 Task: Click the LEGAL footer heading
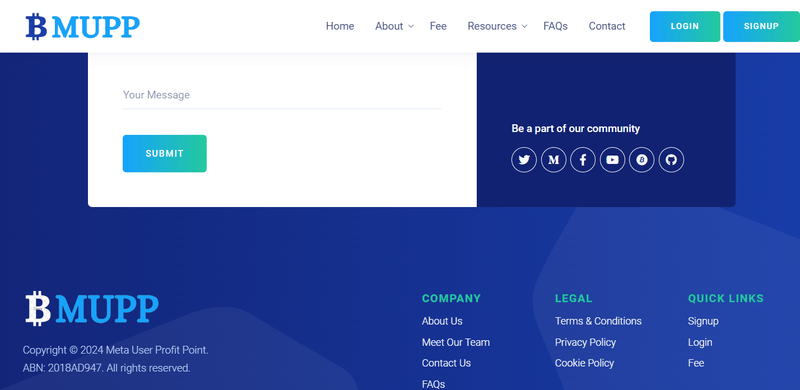click(573, 298)
